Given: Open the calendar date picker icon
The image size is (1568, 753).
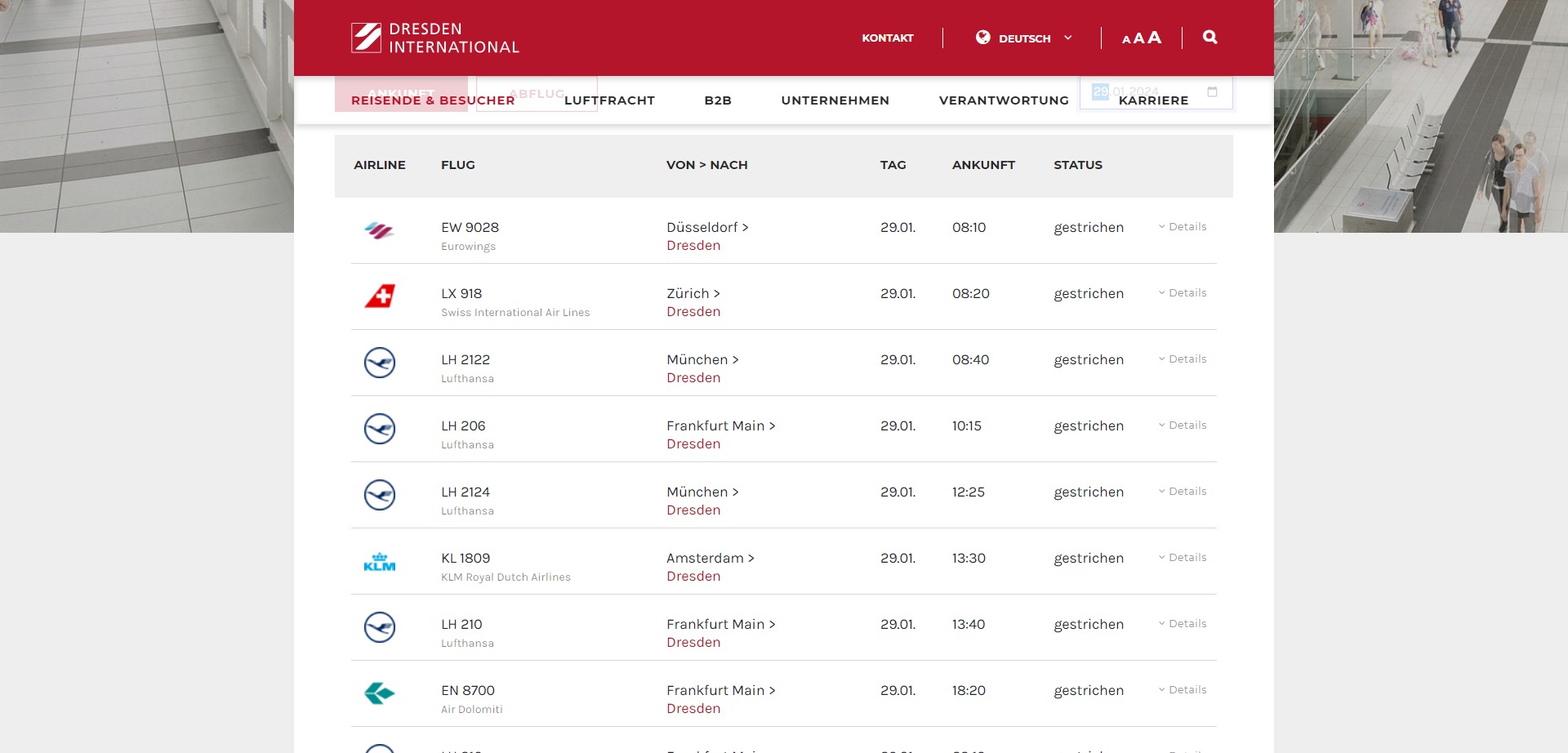Looking at the screenshot, I should 1212,91.
